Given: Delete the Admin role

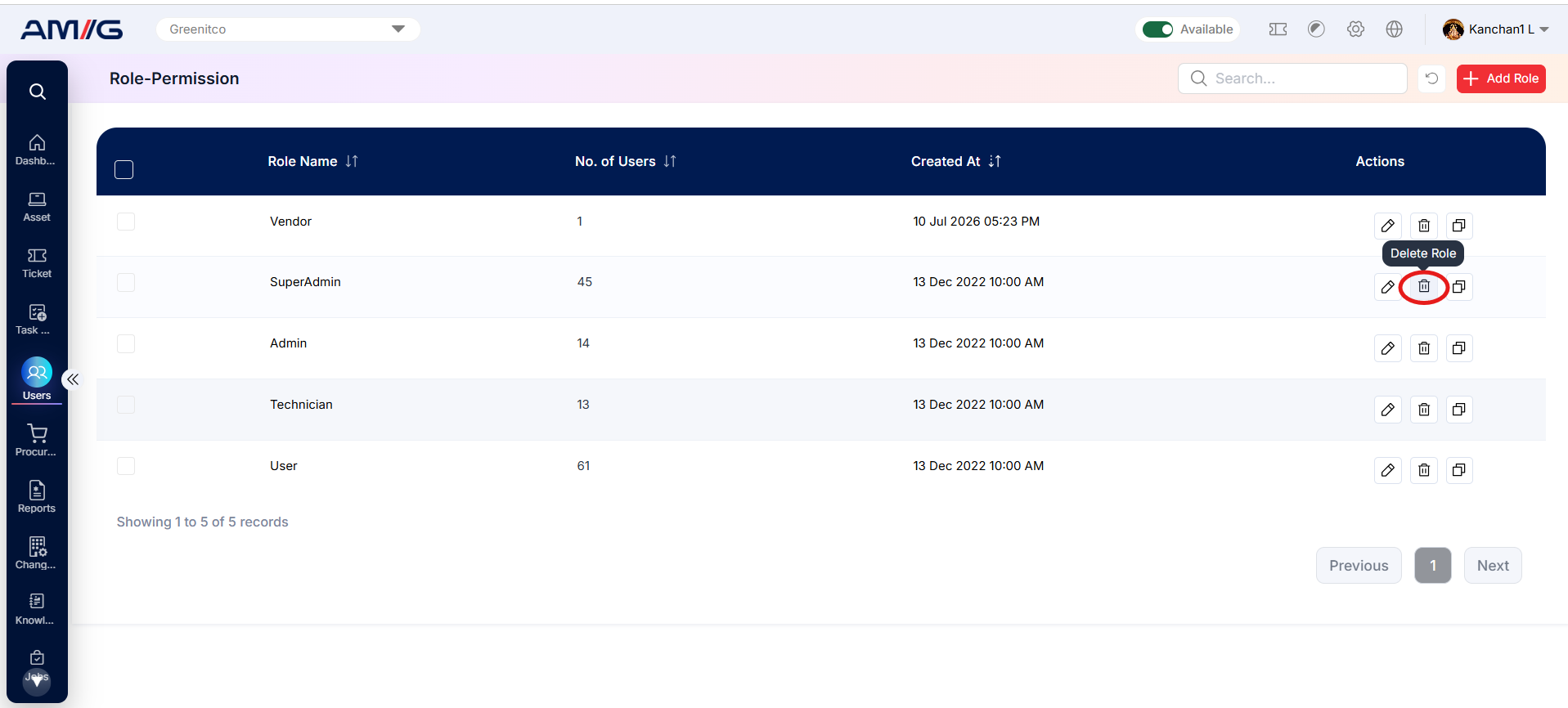Looking at the screenshot, I should click(1424, 348).
